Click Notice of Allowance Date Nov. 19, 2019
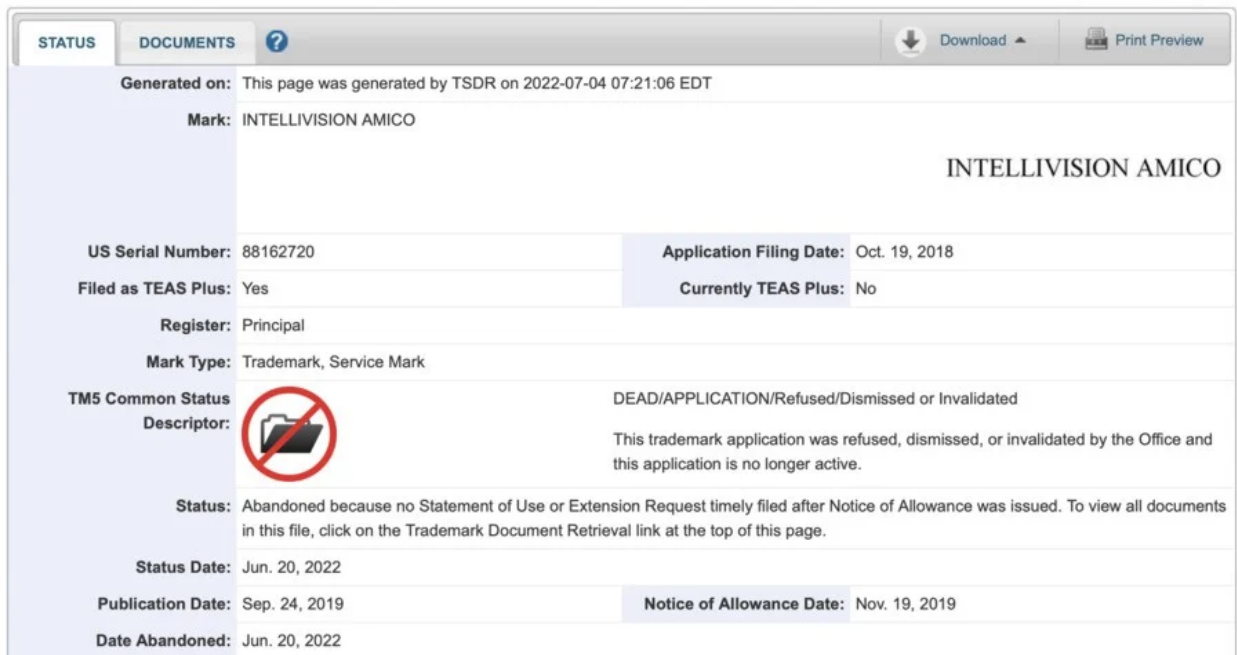The height and width of the screenshot is (655, 1237). (x=906, y=604)
